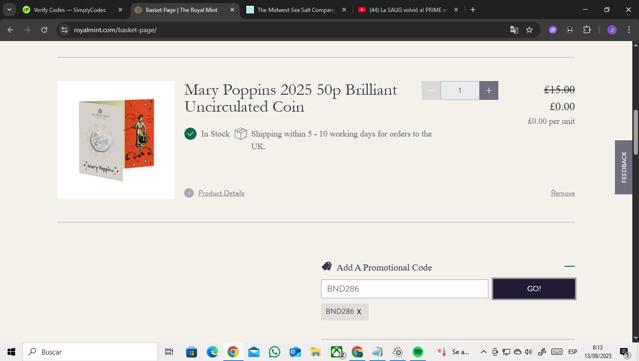Open WhatsApp from taskbar

point(275,352)
